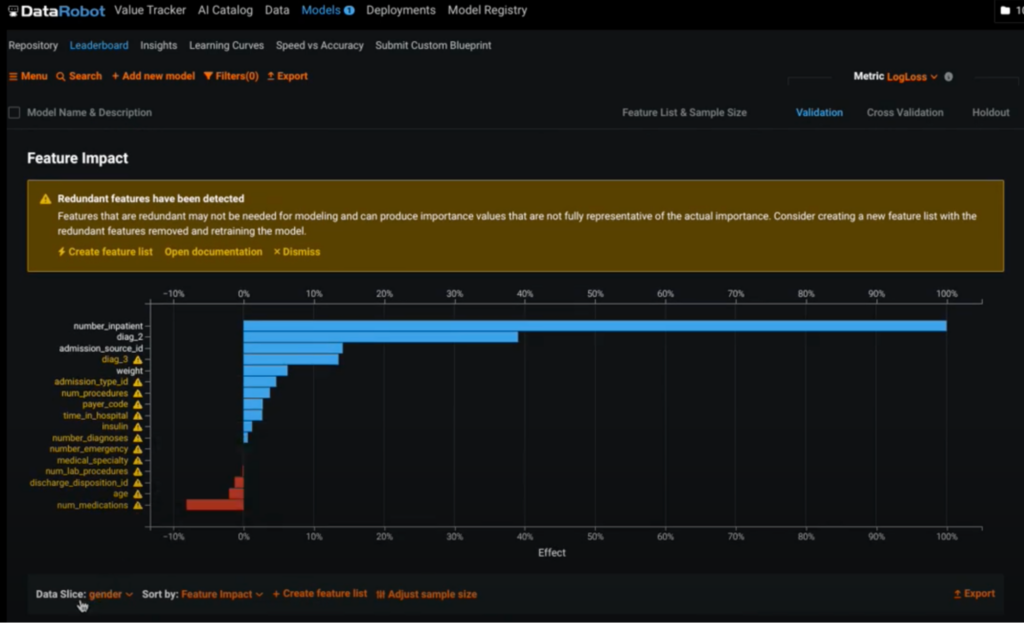Click the warning icon next to num_medications
Image resolution: width=1024 pixels, height=623 pixels.
tap(138, 505)
